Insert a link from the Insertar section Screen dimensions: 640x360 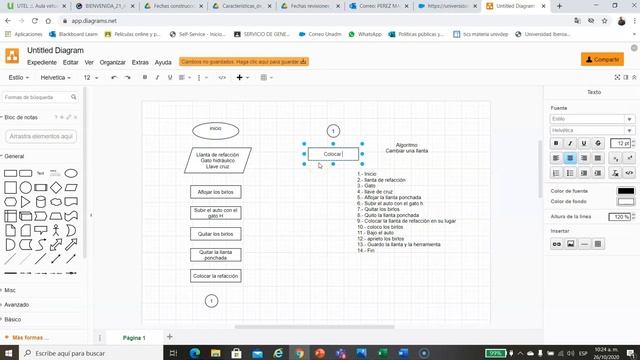557,244
